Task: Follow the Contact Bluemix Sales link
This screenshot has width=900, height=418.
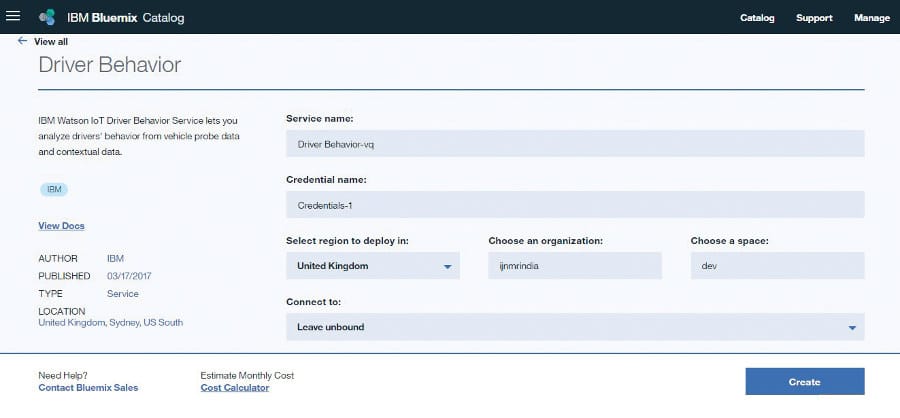Action: click(88, 387)
